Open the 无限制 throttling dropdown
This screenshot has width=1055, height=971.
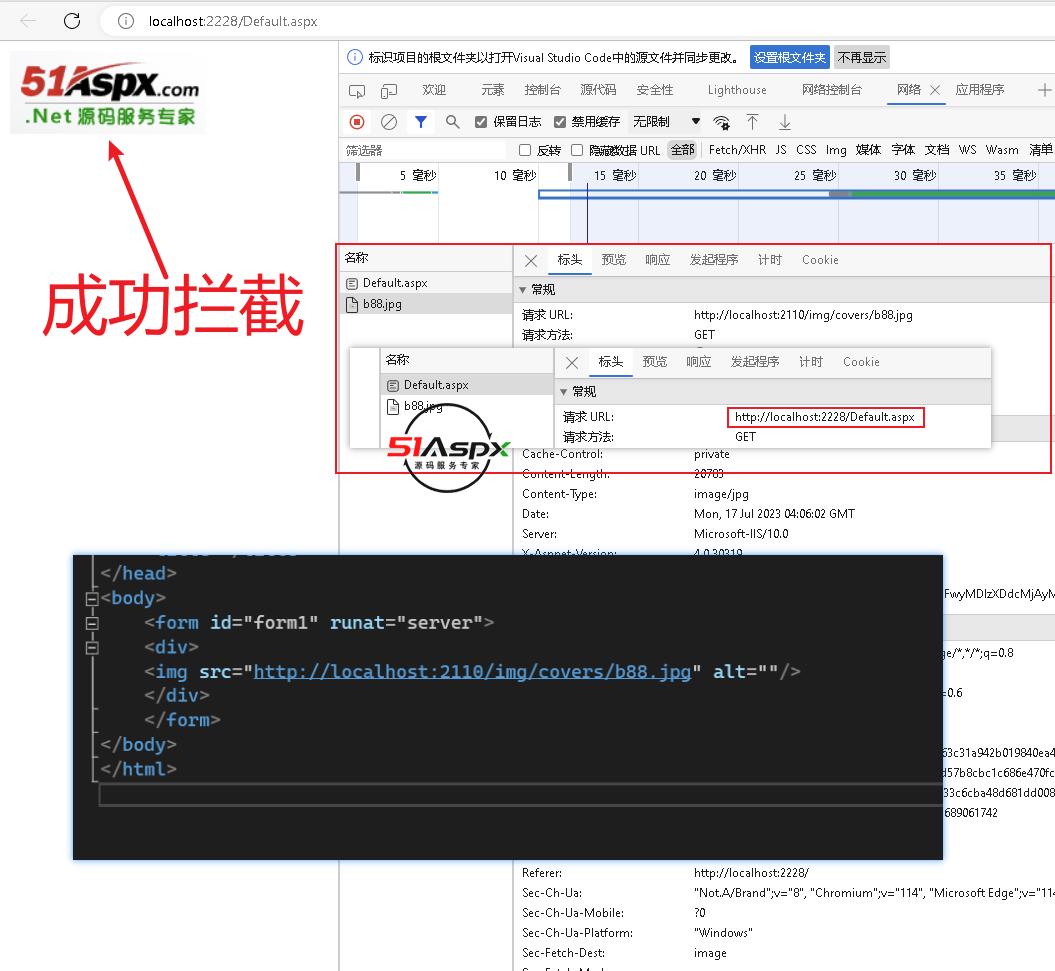coord(666,122)
